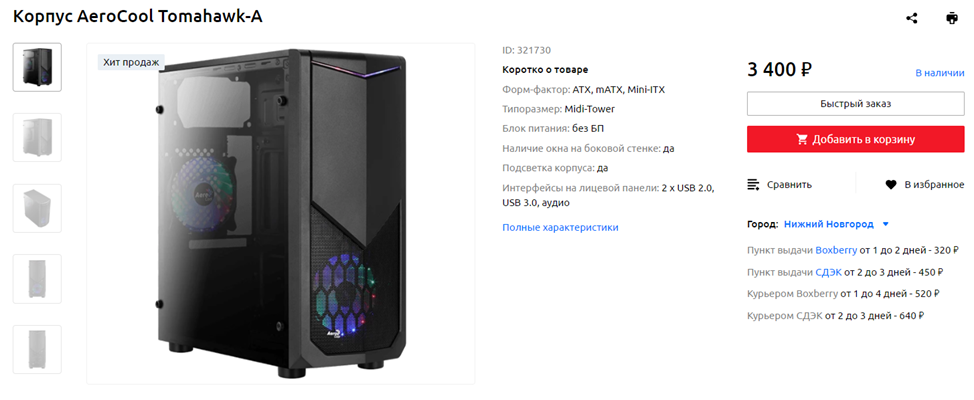This screenshot has width=974, height=400.
Task: Click the print icon
Action: coord(951,18)
